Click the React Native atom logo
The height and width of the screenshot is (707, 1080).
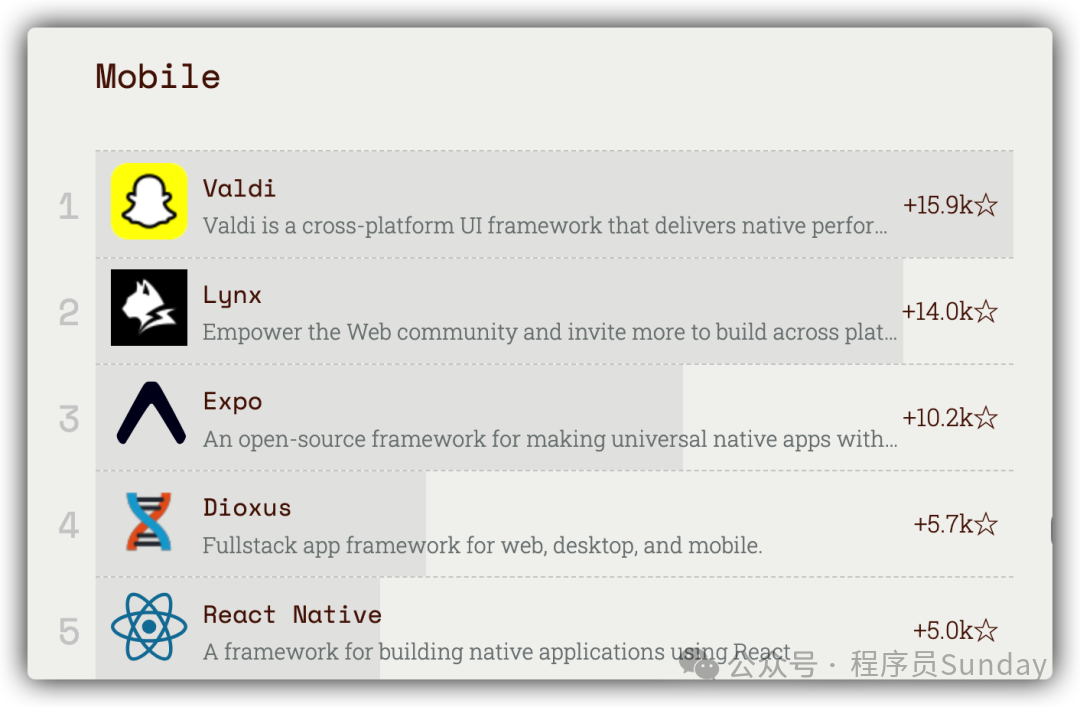149,627
